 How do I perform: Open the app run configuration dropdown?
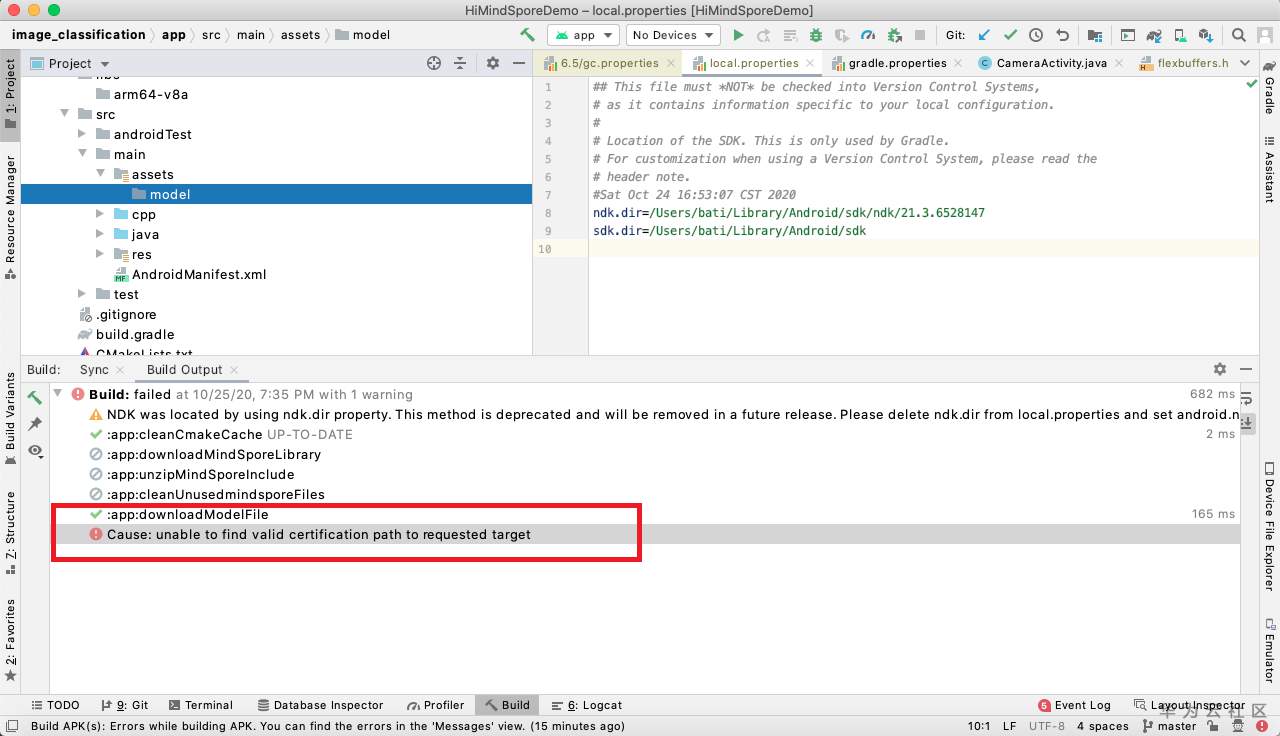click(583, 35)
